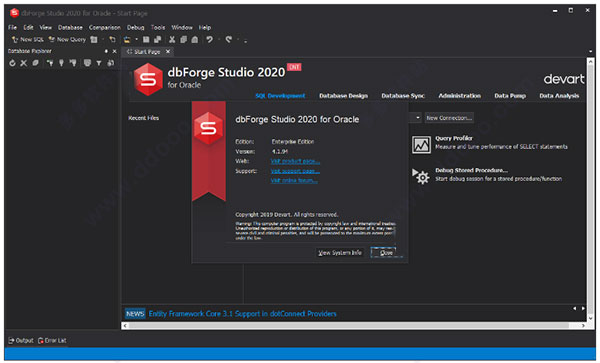
Task: Switch to Data Analysis section
Action: click(559, 96)
